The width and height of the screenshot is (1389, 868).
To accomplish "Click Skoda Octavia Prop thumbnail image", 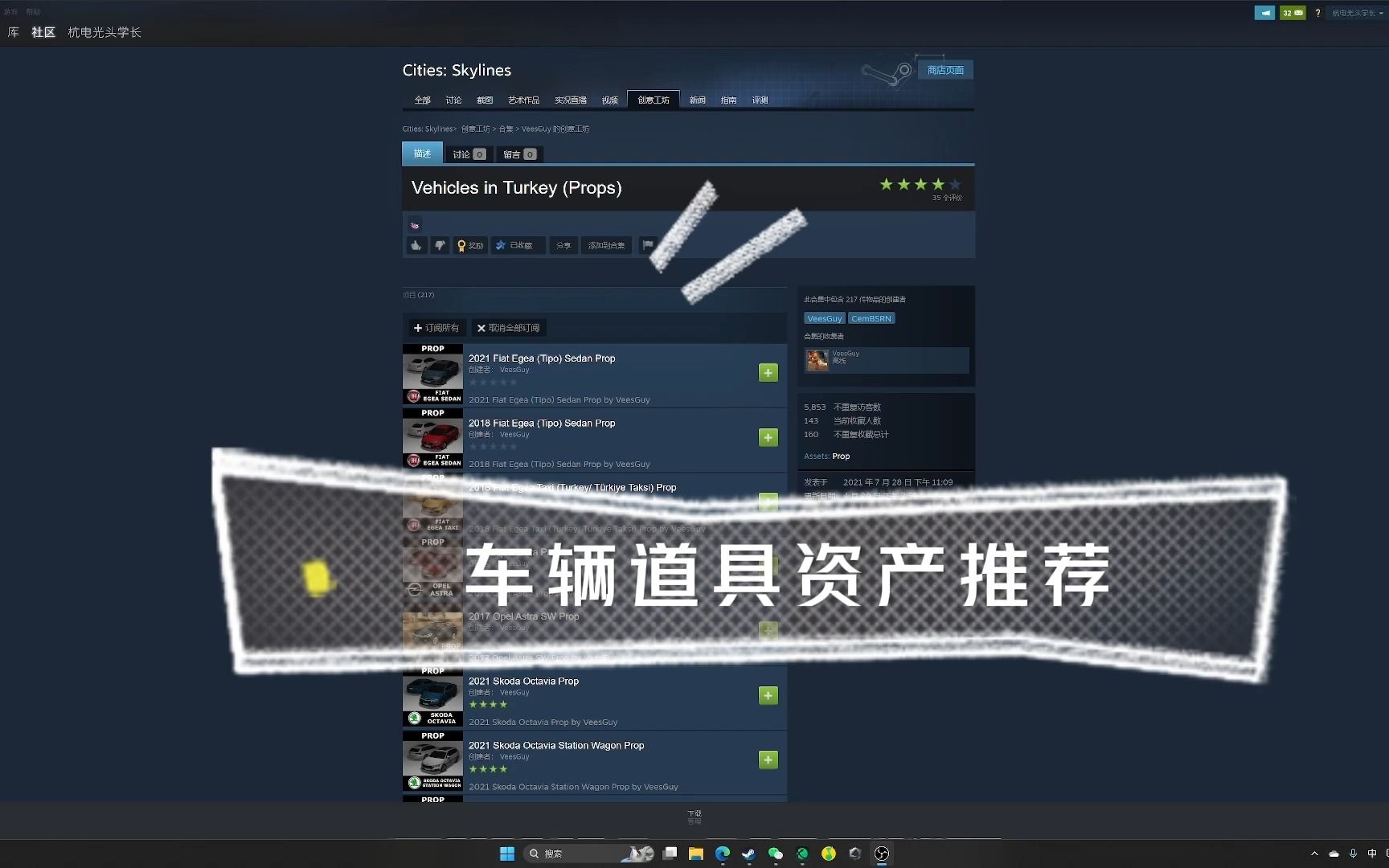I will pos(432,696).
